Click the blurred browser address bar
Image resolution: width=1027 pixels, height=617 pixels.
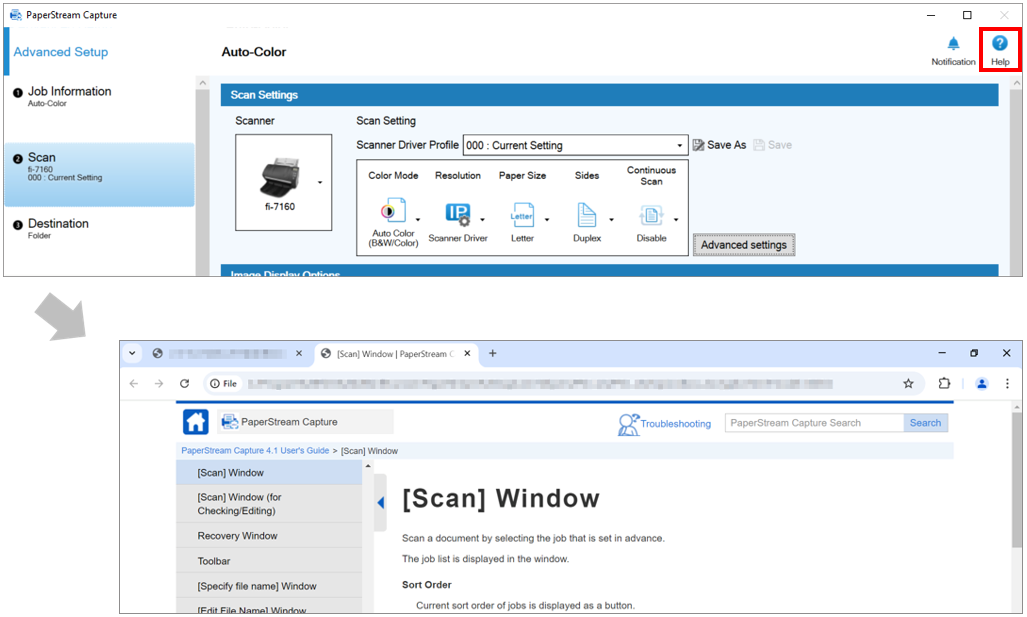pyautogui.click(x=540, y=384)
